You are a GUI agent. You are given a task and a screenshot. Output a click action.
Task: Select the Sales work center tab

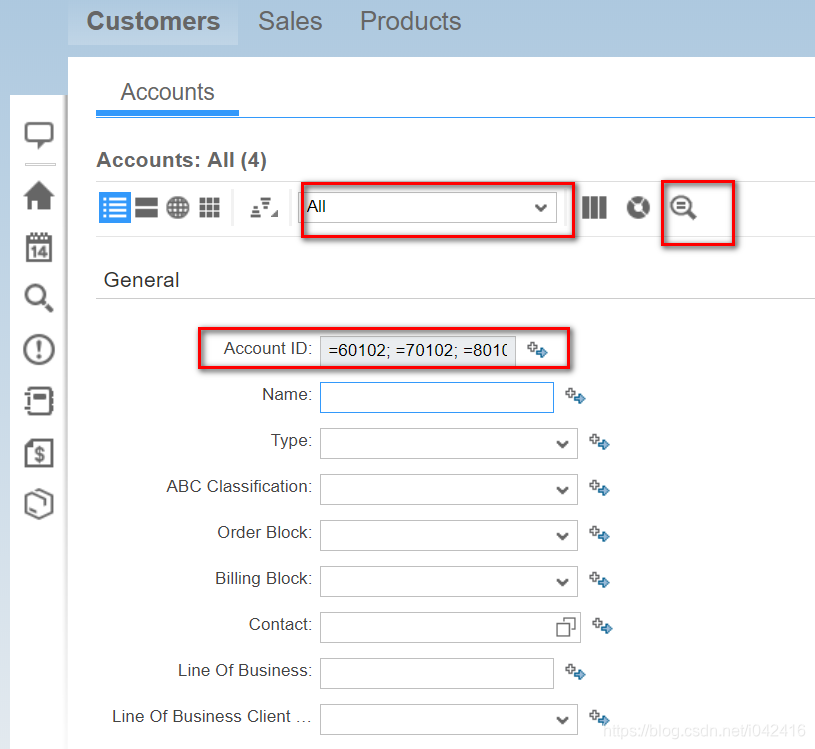290,22
